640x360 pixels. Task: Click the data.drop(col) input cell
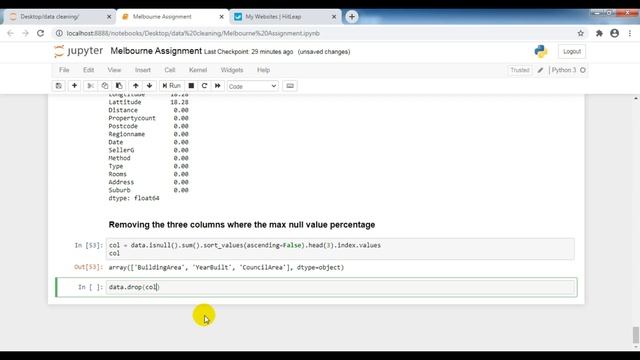340,287
